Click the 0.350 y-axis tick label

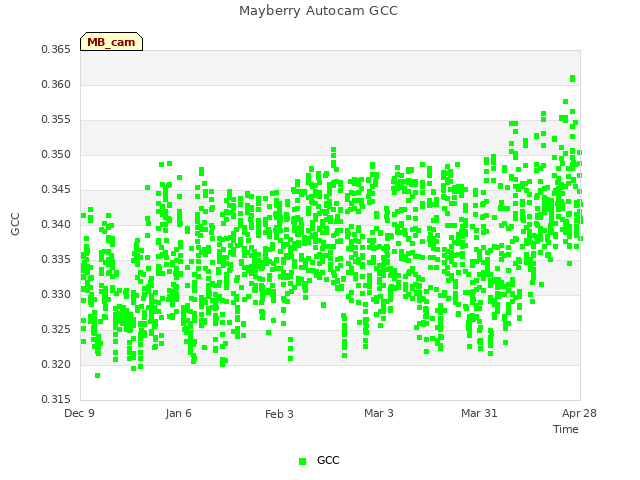pyautogui.click(x=56, y=155)
